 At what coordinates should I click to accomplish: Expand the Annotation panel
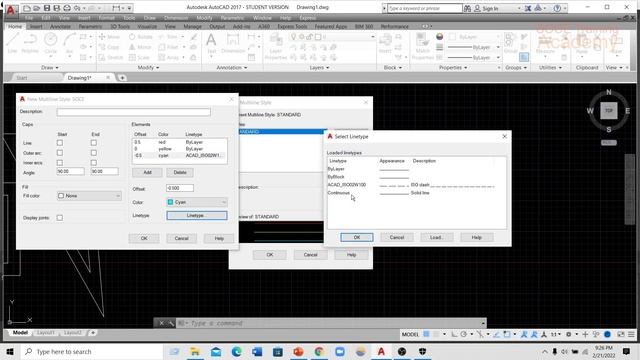[231, 67]
